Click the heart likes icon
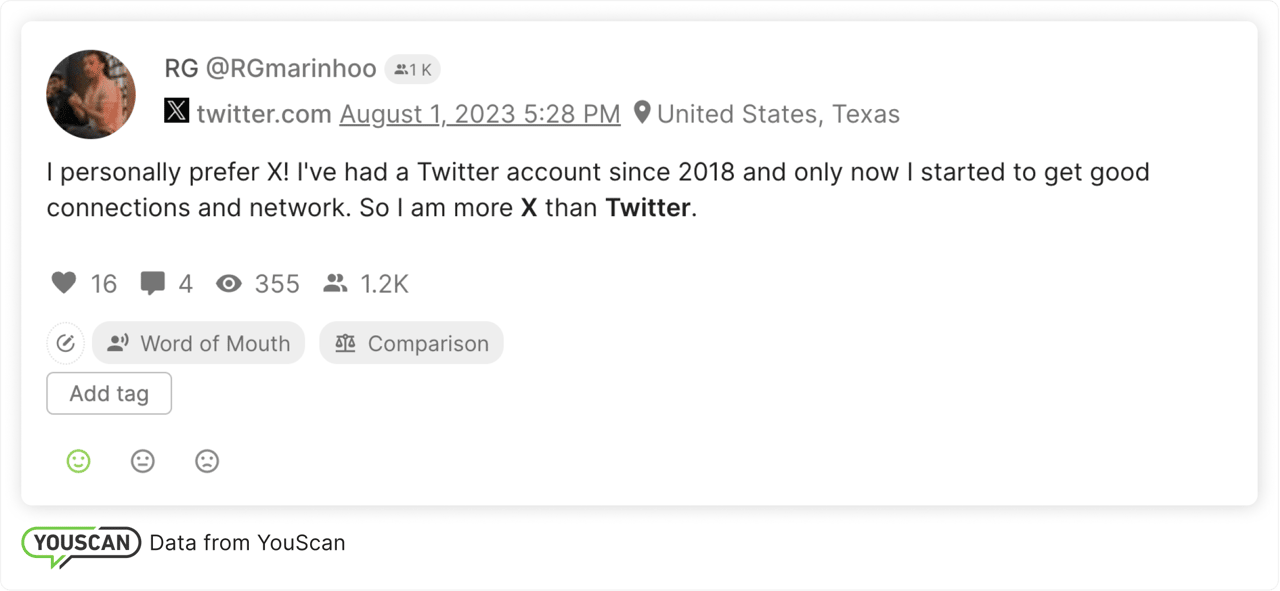 [64, 284]
